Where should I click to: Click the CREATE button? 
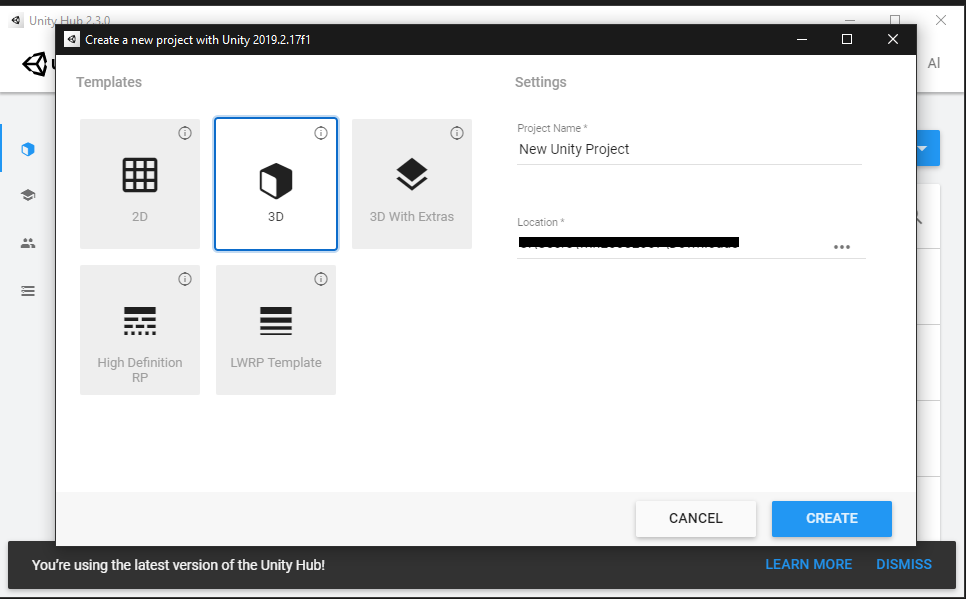pyautogui.click(x=832, y=518)
